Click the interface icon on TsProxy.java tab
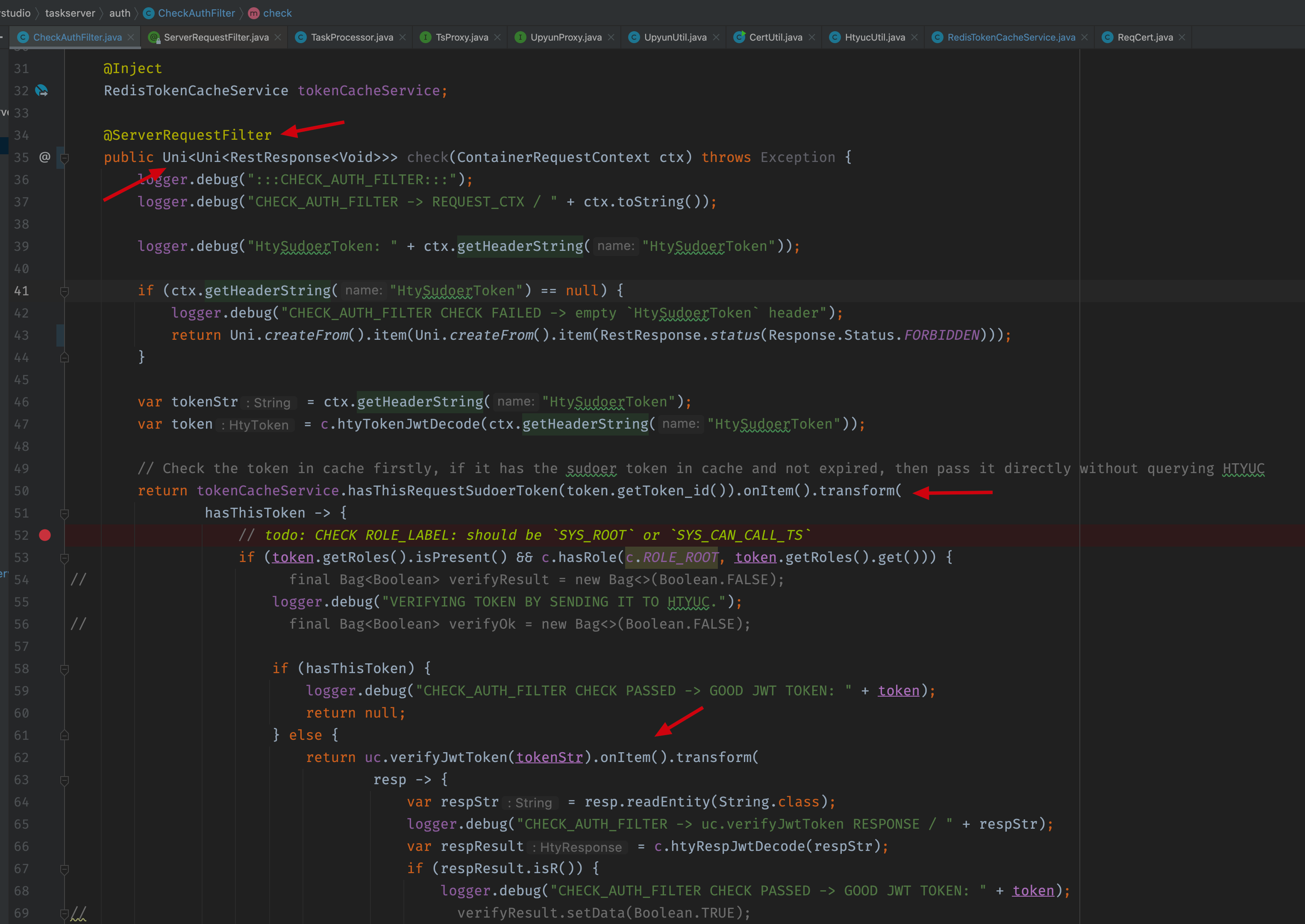 425,37
